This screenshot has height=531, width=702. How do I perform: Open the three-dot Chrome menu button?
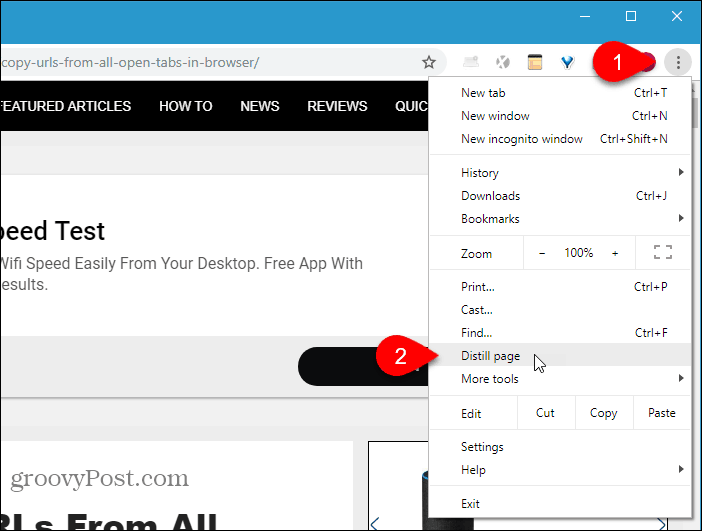(678, 62)
